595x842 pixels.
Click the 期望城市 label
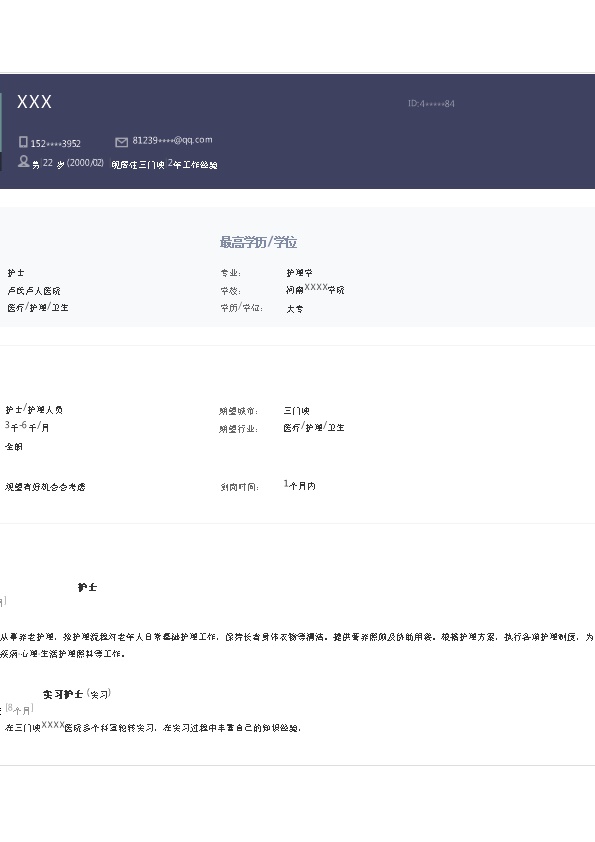point(238,411)
